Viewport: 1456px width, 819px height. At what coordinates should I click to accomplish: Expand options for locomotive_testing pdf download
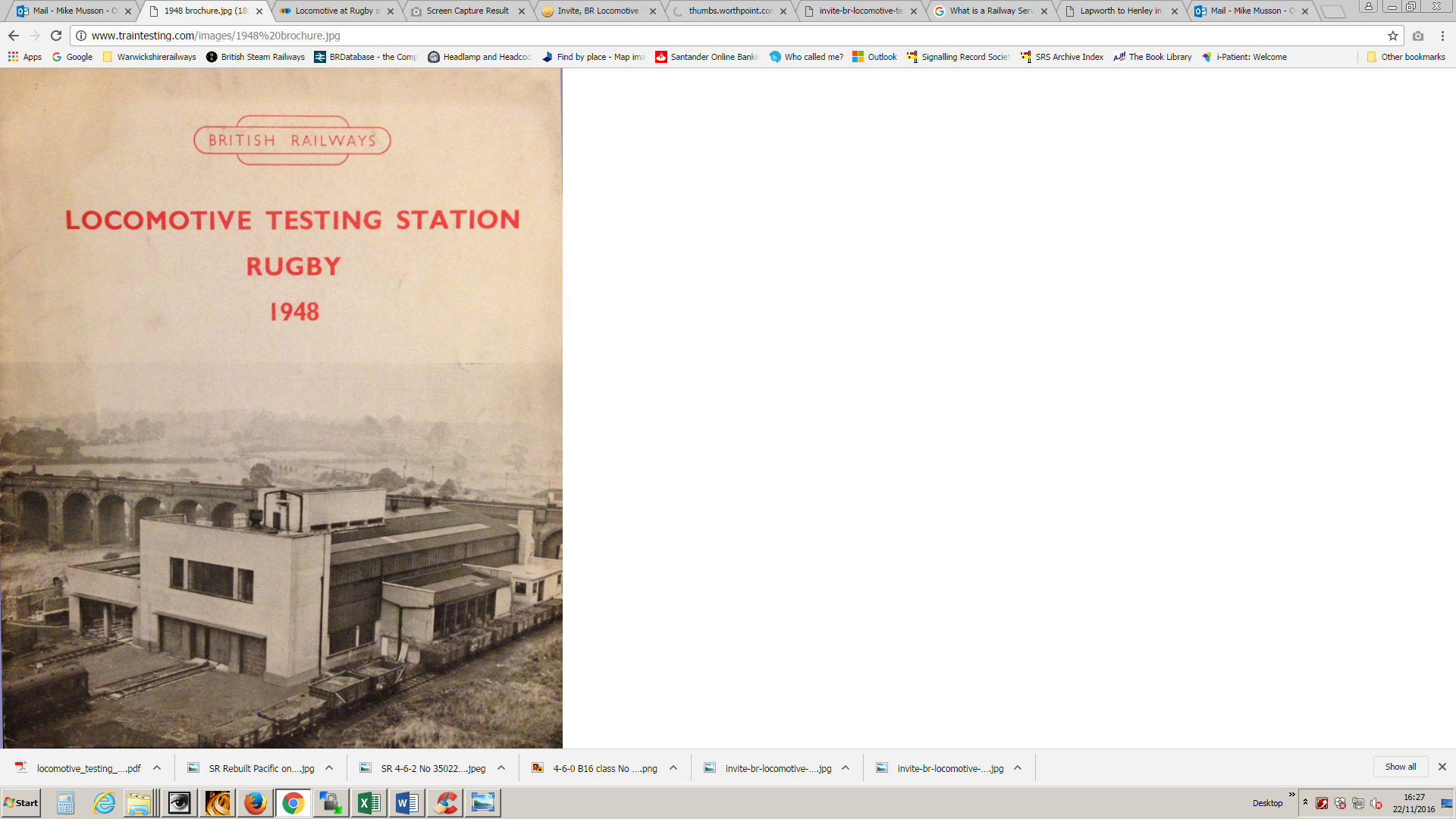pos(157,768)
